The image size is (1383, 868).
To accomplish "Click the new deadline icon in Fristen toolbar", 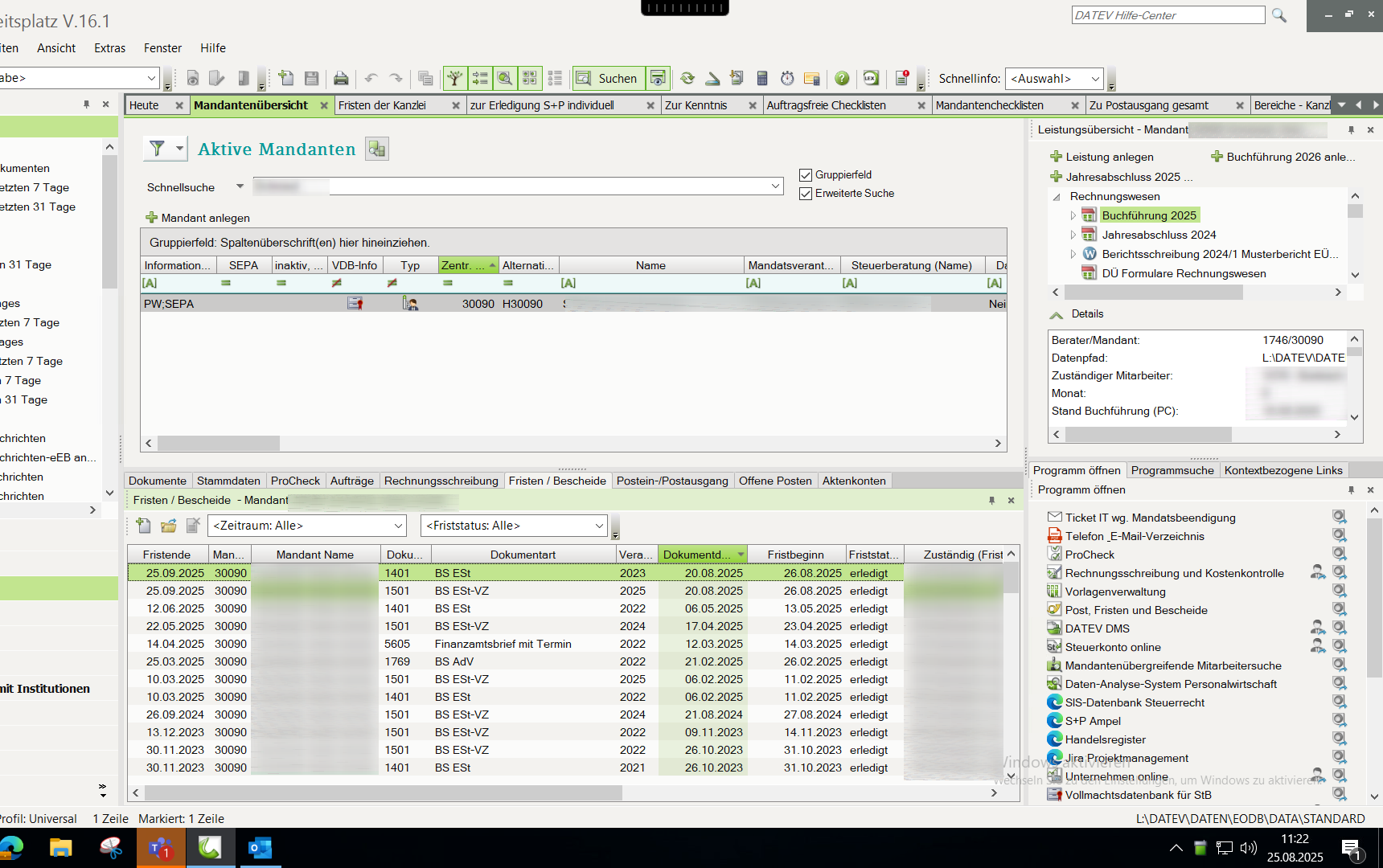I will [x=143, y=526].
